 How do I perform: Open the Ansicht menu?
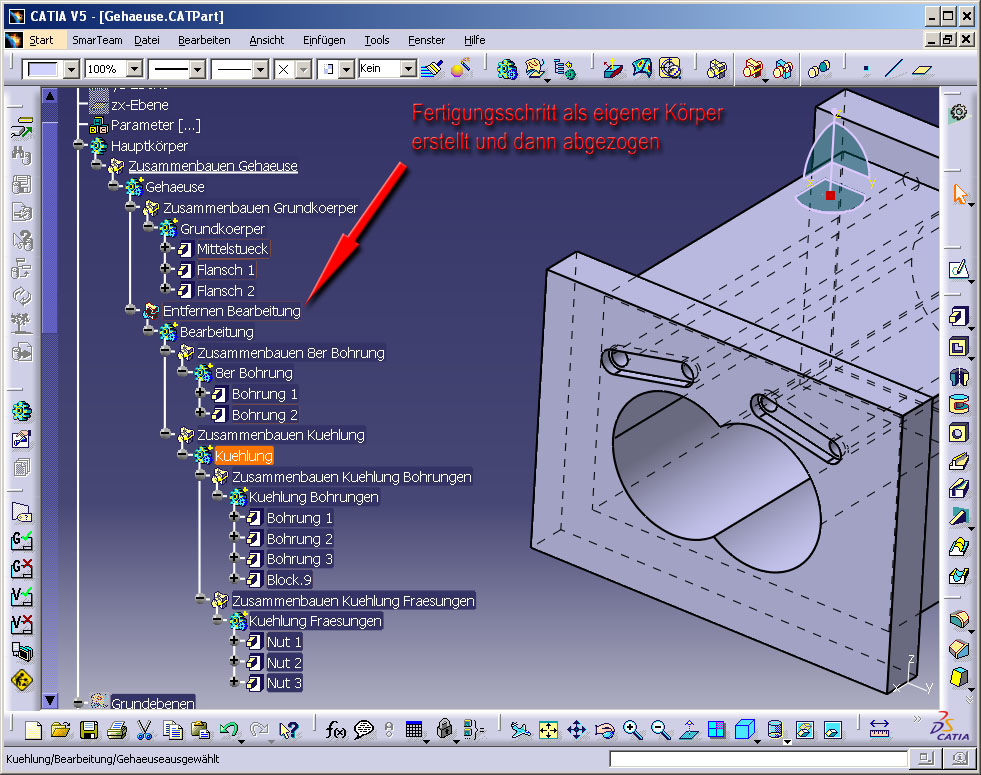tap(267, 40)
